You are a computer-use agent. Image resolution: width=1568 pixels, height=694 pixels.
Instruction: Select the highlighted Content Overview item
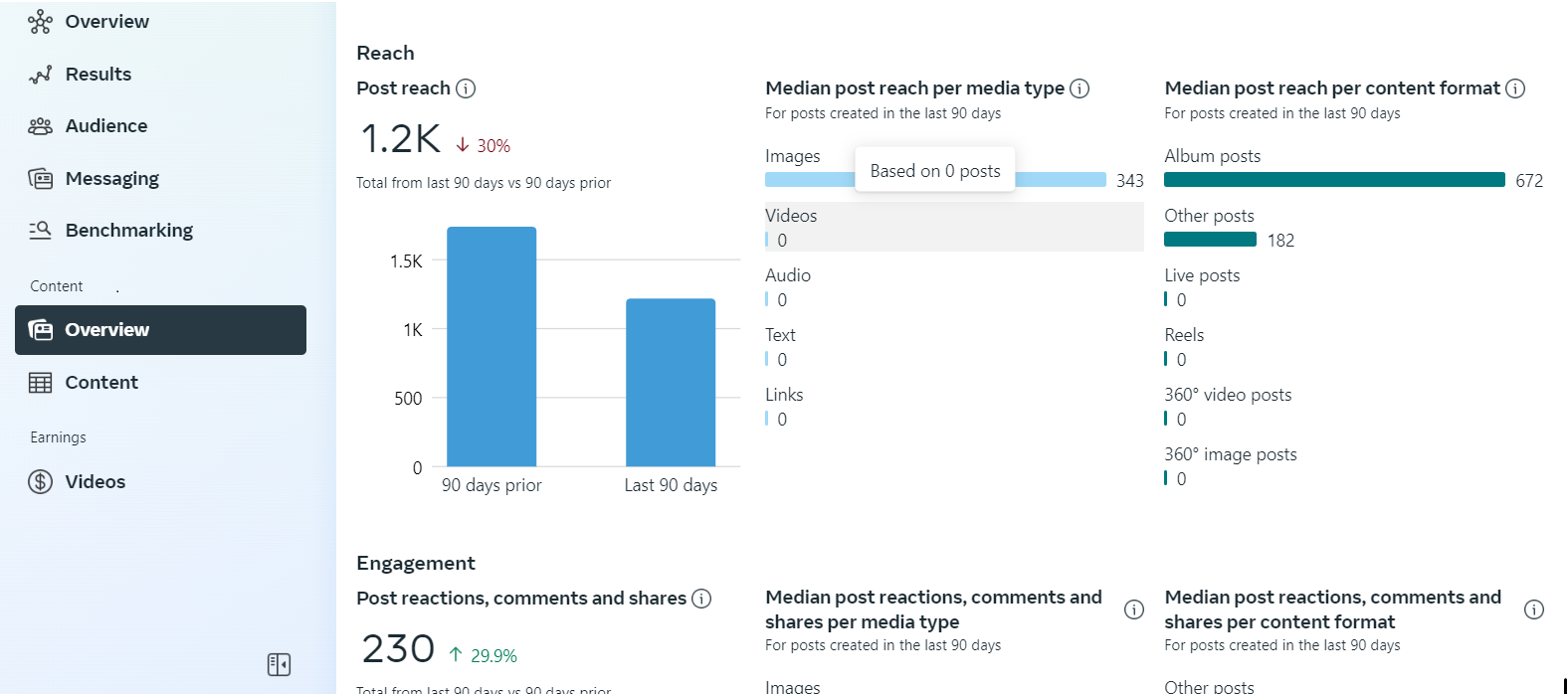click(x=160, y=330)
